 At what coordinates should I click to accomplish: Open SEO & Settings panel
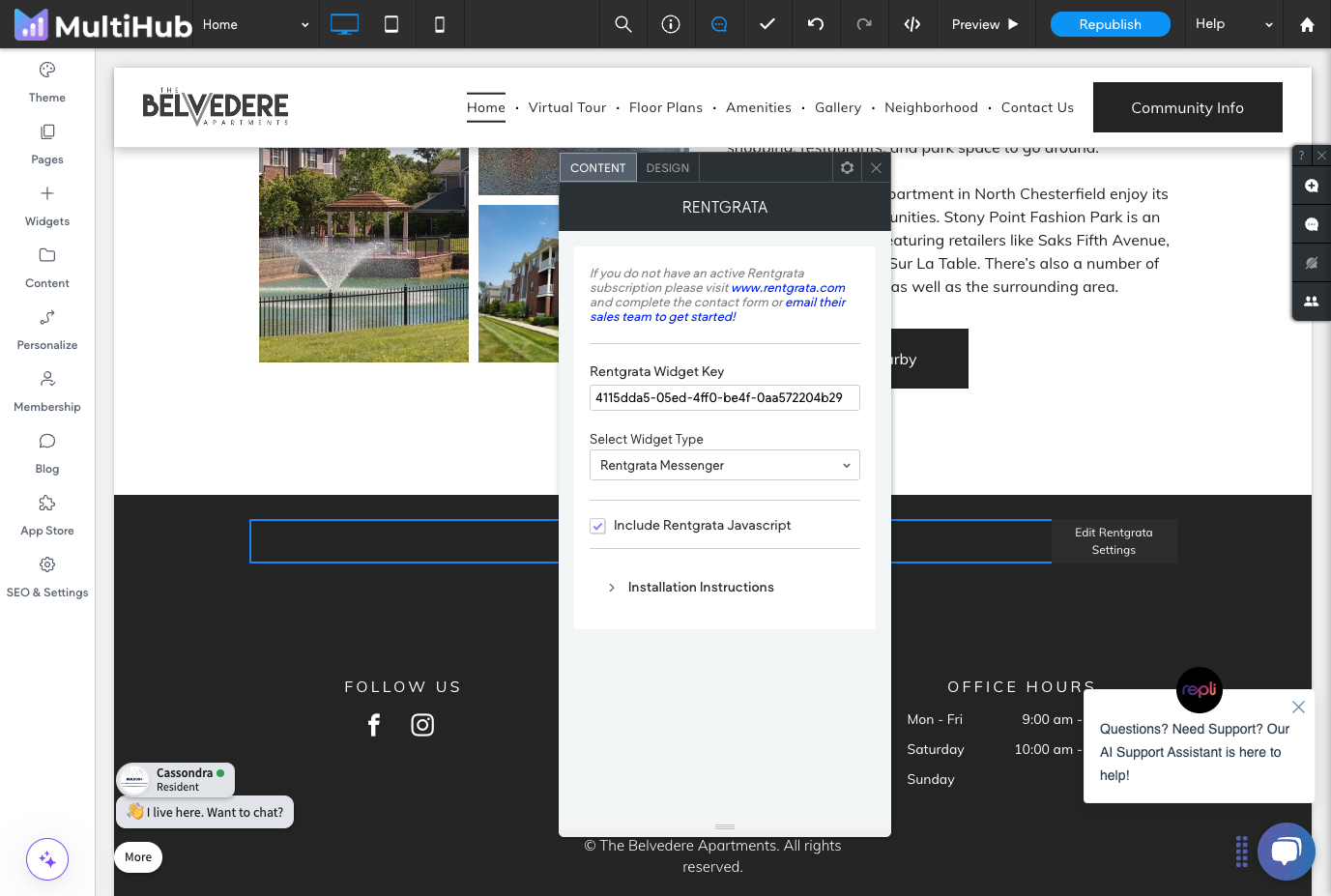(47, 577)
